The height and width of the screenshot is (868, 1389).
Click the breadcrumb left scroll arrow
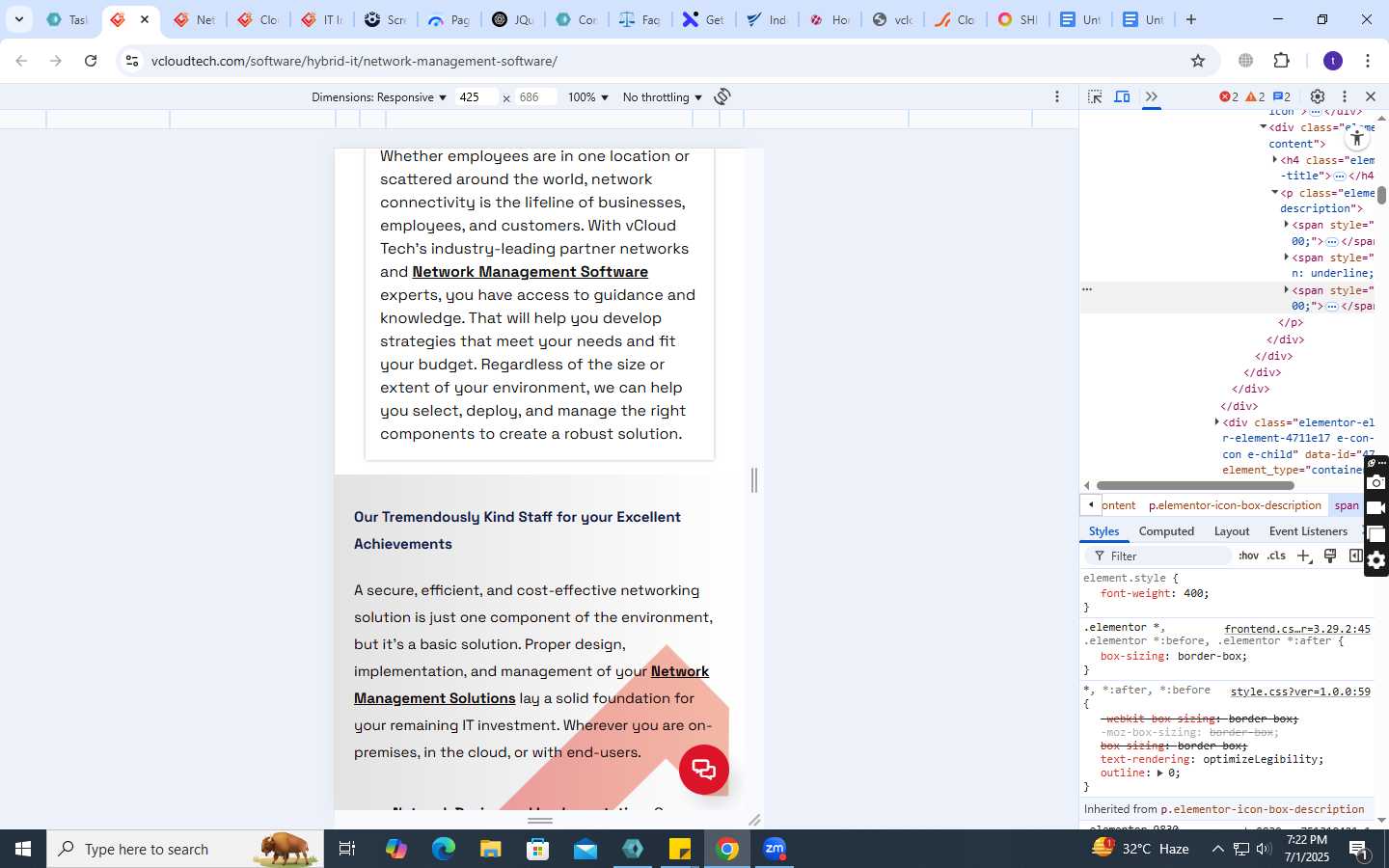pyautogui.click(x=1090, y=505)
